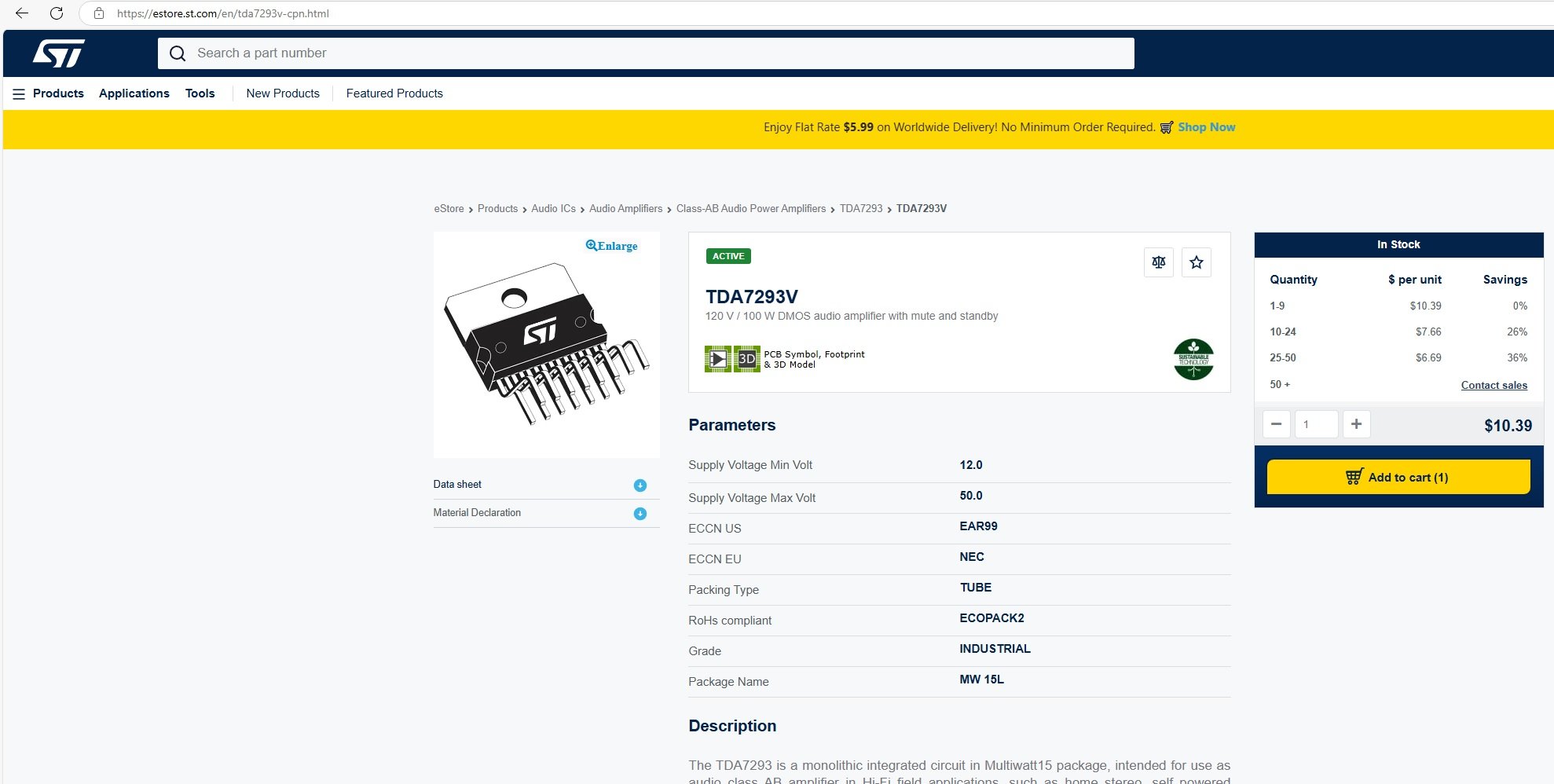Click cart icon in yellow banner
Viewport: 1554px width, 784px height.
point(1167,127)
